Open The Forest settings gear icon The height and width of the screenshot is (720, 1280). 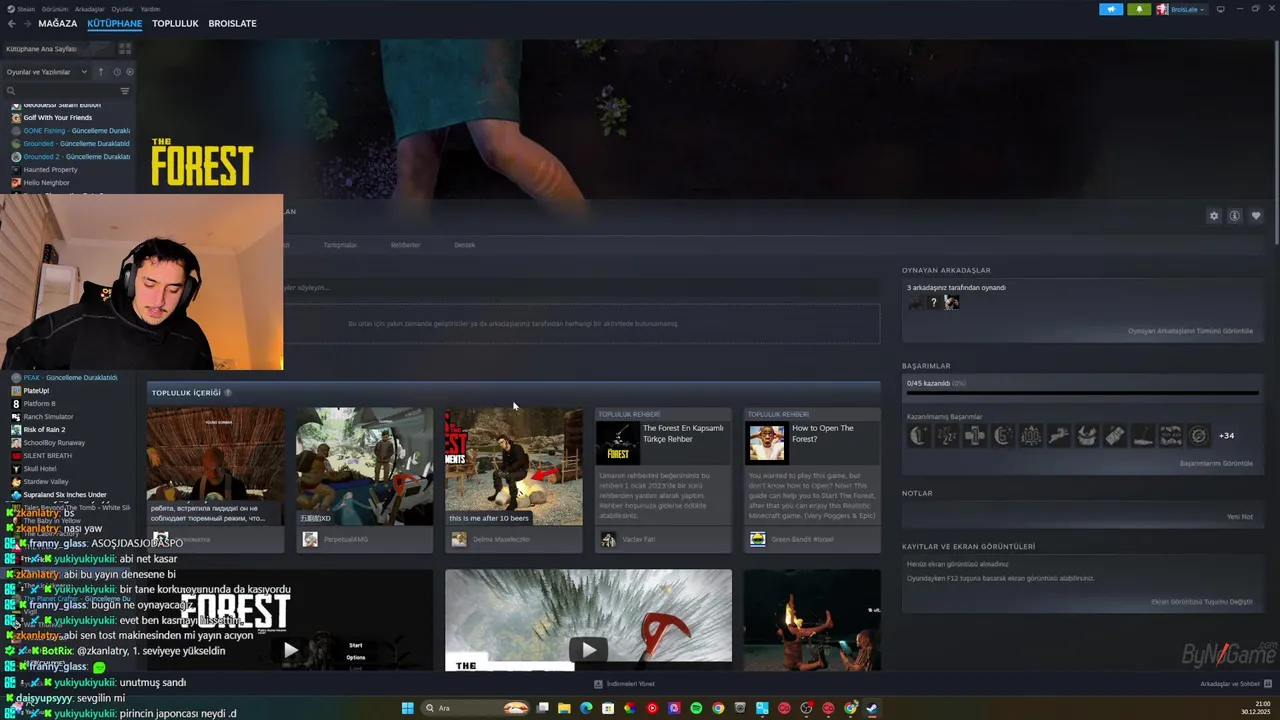1214,216
